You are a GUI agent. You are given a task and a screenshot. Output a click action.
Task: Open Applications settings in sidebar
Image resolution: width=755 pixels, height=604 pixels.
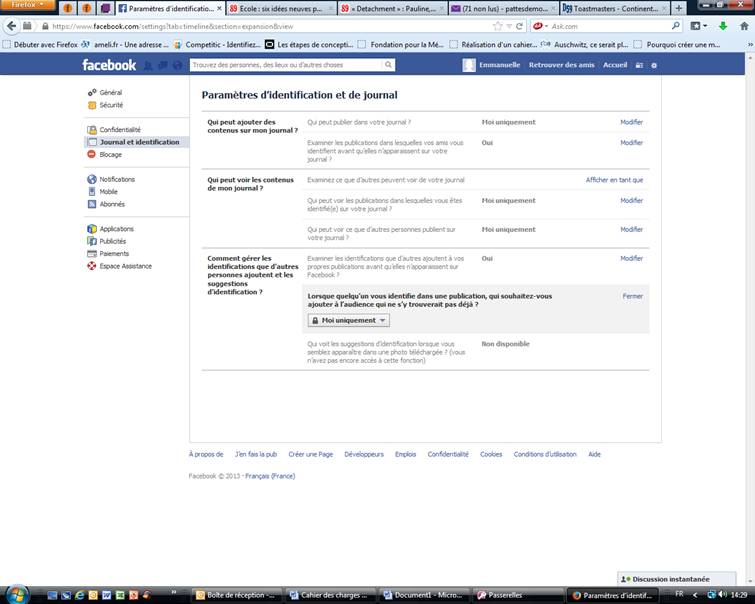pos(117,229)
